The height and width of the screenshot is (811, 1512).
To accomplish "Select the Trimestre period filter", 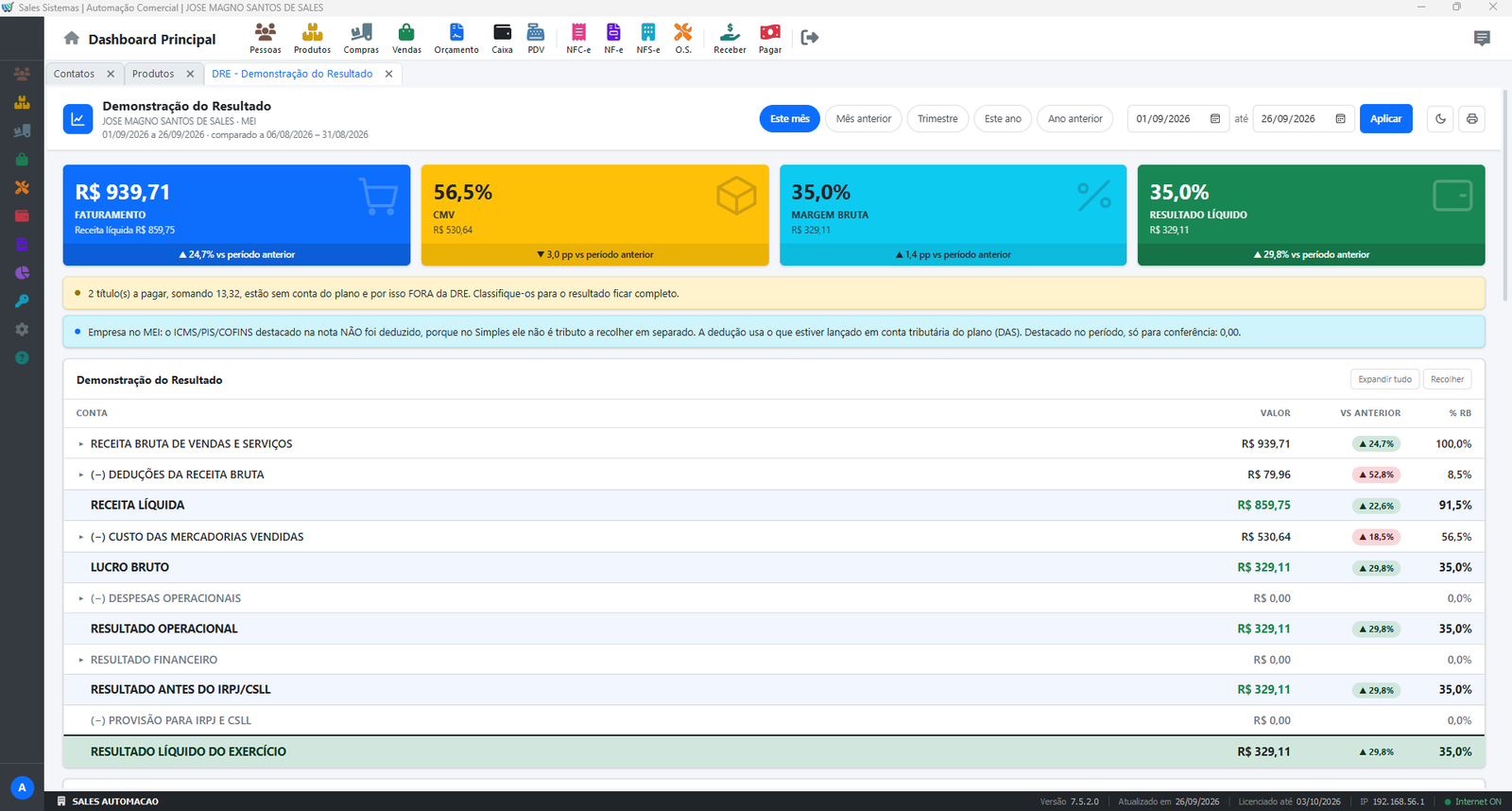I will pyautogui.click(x=937, y=119).
